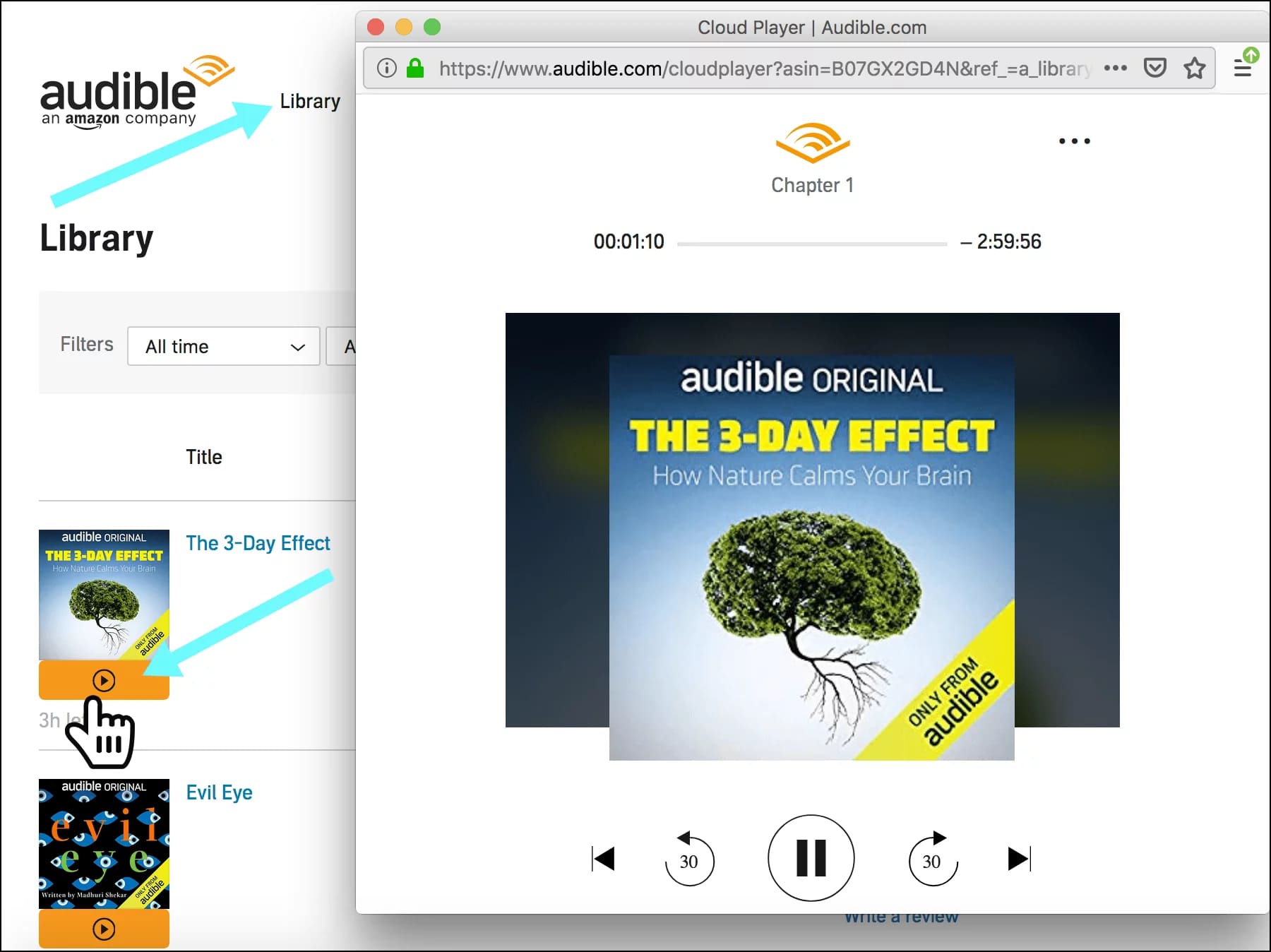
Task: Expand the All time filter dropdown
Action: tap(224, 346)
